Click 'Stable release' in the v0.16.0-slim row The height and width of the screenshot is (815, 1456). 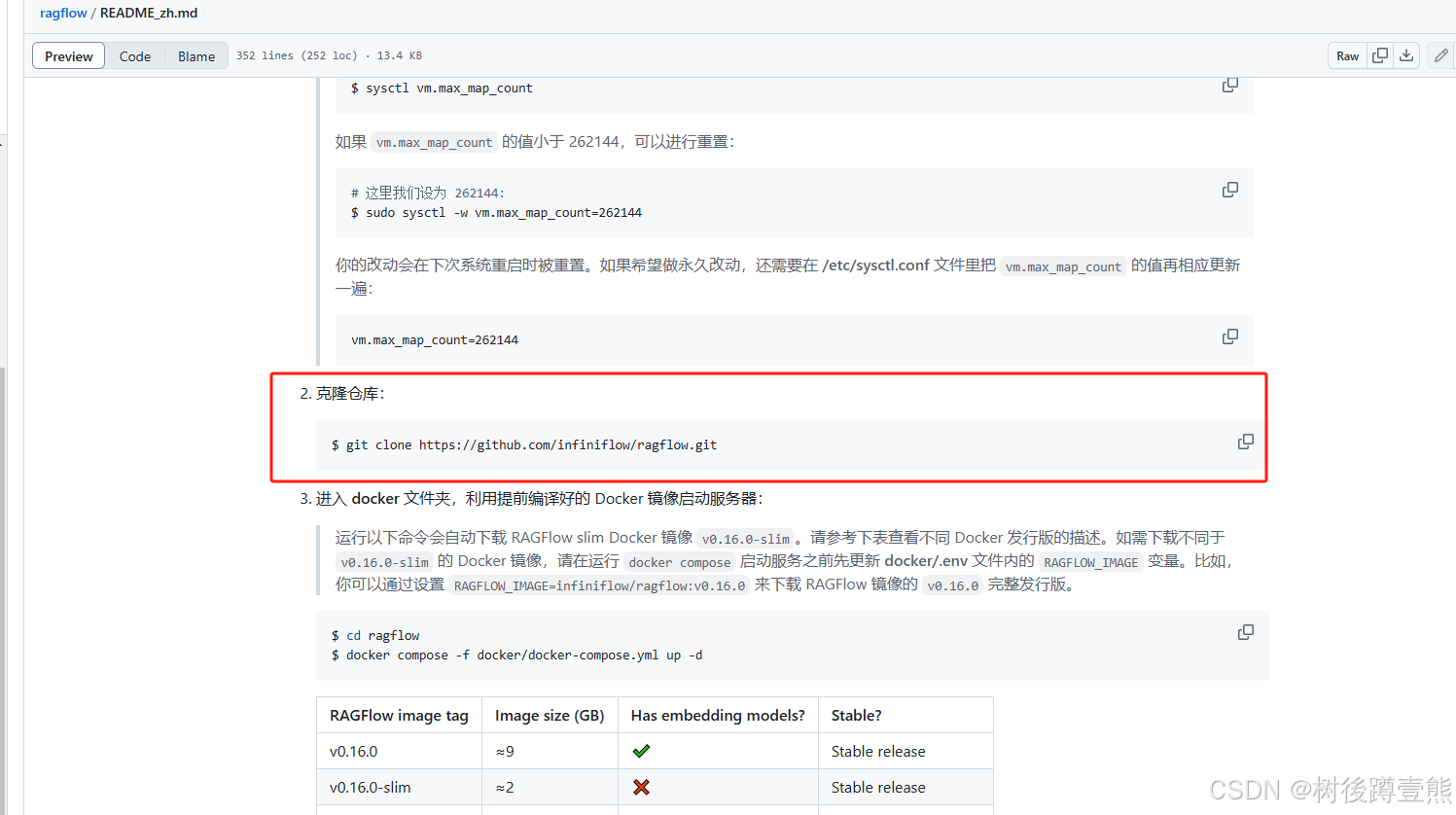point(878,787)
